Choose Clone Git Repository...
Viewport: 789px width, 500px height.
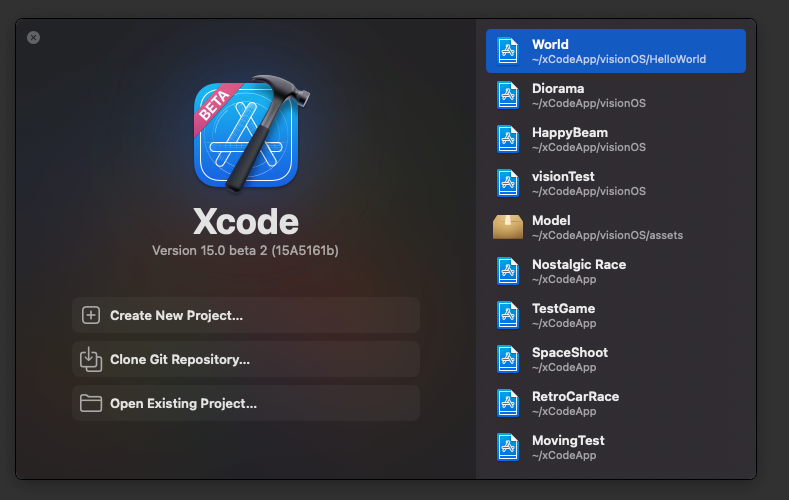click(246, 359)
